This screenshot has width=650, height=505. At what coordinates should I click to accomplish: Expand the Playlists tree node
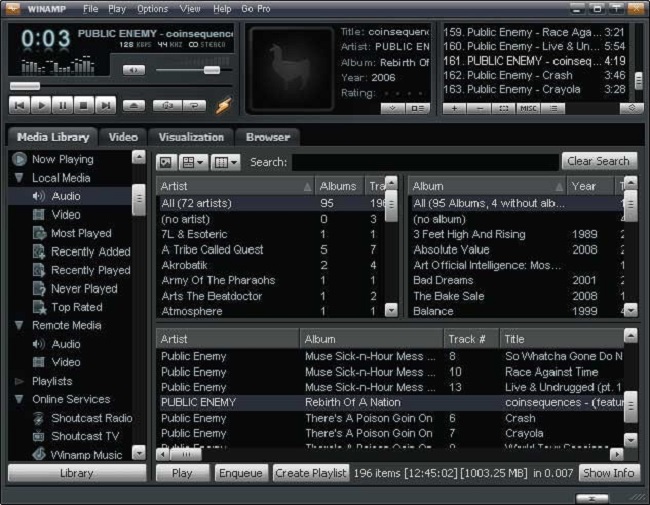[19, 381]
